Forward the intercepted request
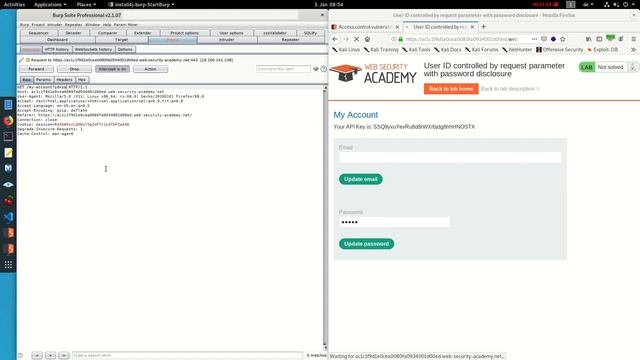Screen dimensions: 640x360 [x=36, y=69]
